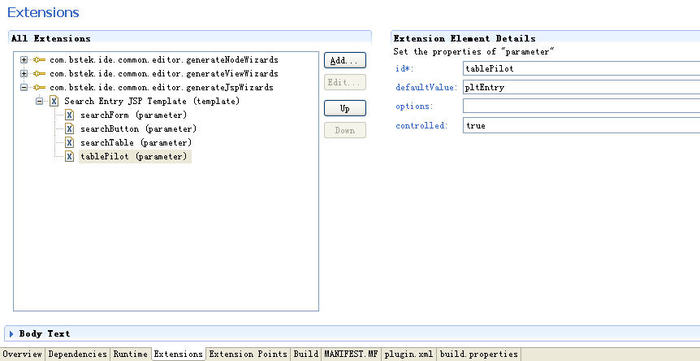Image resolution: width=700 pixels, height=361 pixels.
Task: Click the All Extensions section header
Action: pyautogui.click(x=51, y=39)
